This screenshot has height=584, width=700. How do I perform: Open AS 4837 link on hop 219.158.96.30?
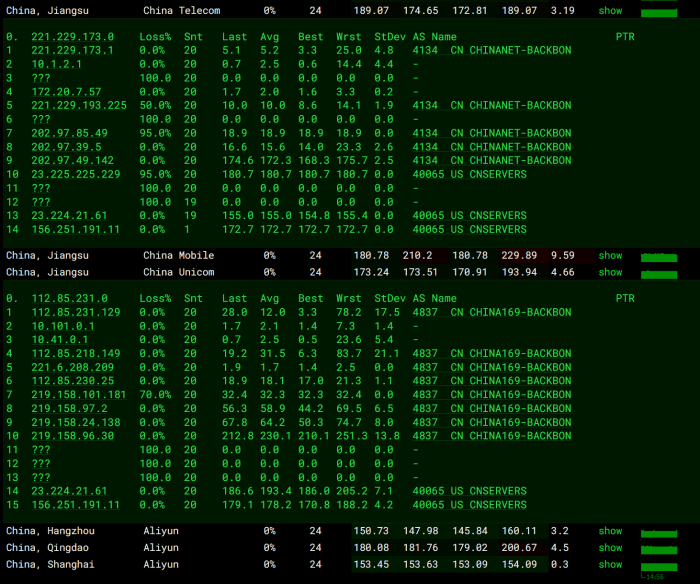(492, 436)
